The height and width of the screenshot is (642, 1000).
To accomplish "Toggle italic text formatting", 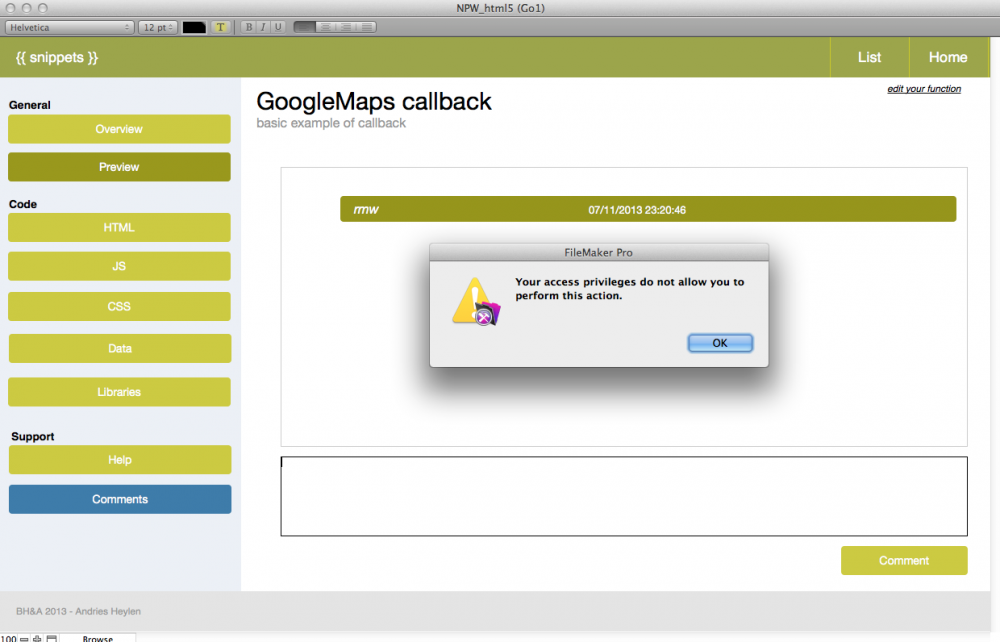I will 263,27.
